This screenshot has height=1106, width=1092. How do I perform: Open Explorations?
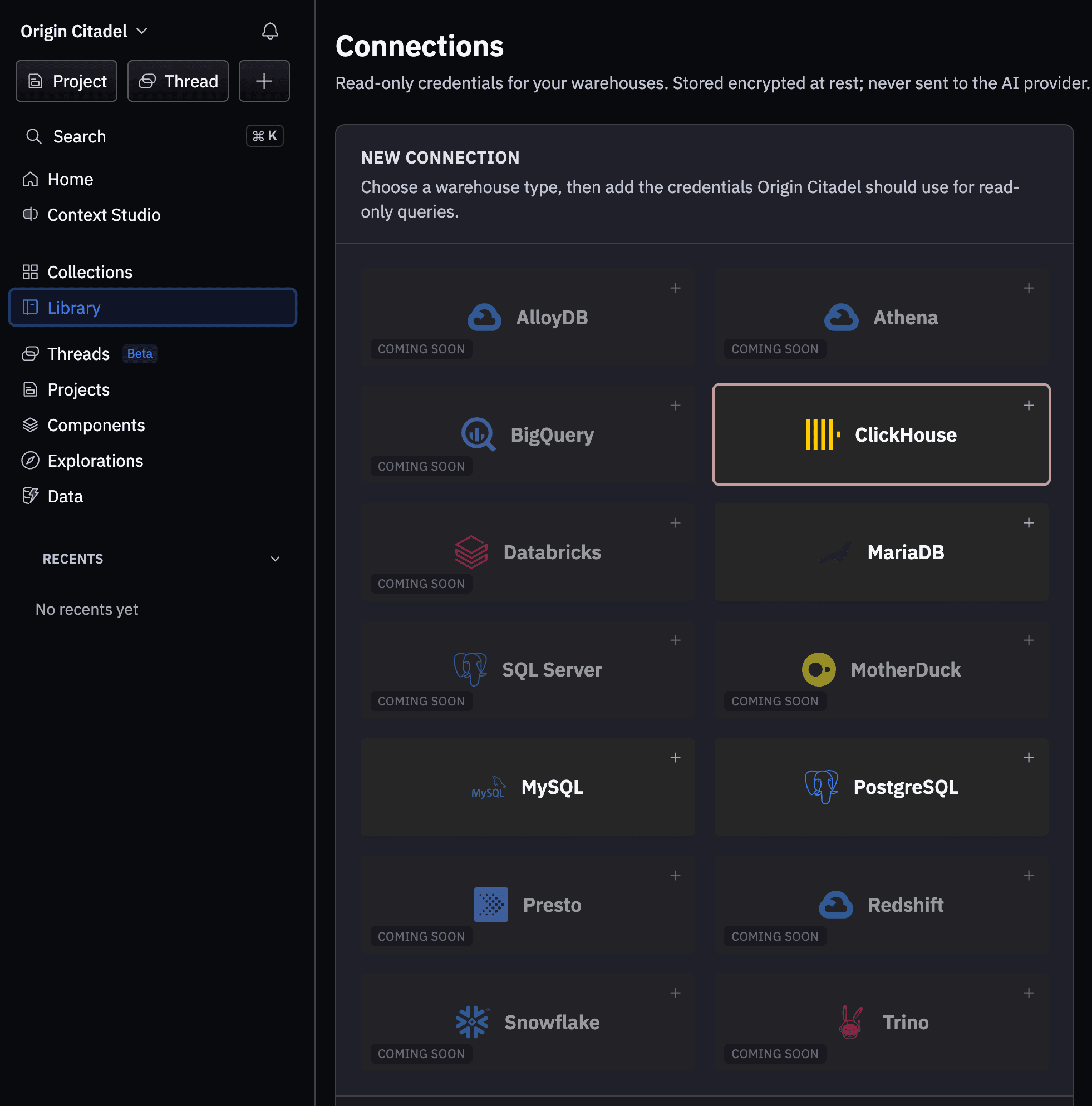coord(153,461)
